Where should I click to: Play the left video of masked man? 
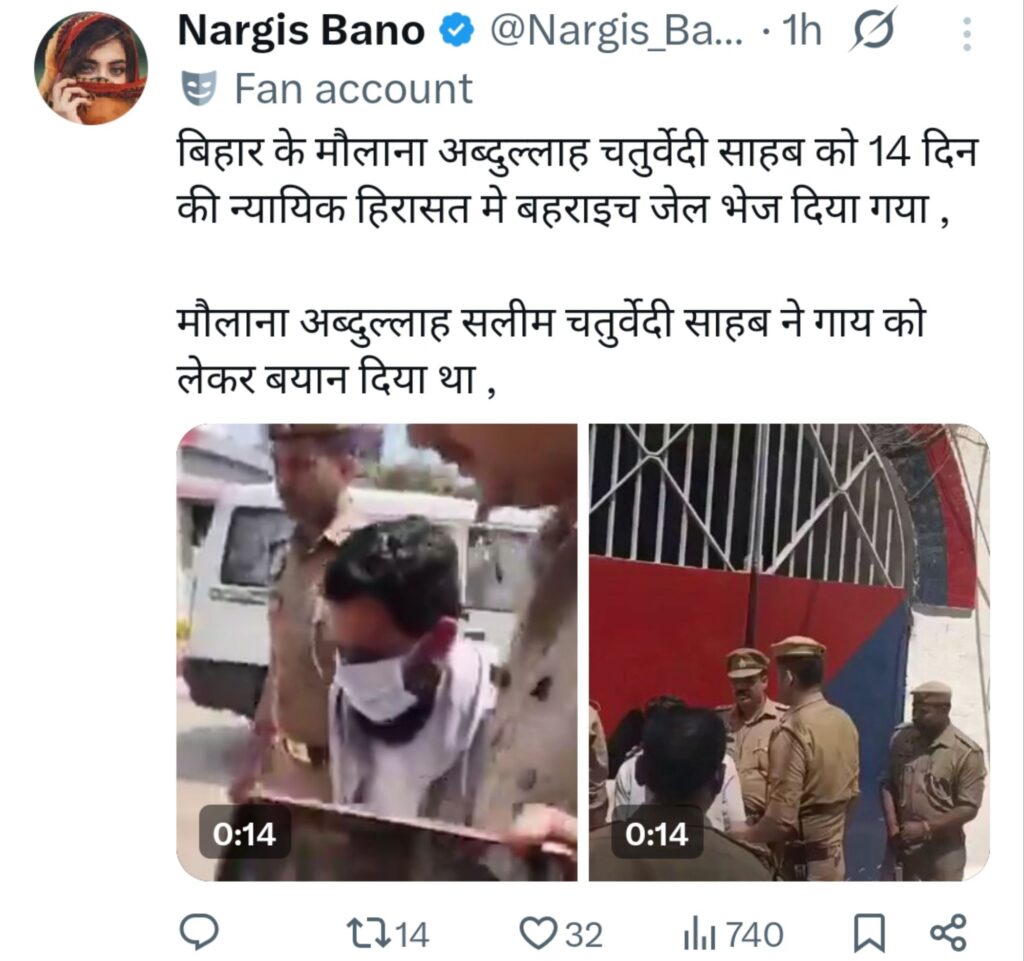(377, 652)
